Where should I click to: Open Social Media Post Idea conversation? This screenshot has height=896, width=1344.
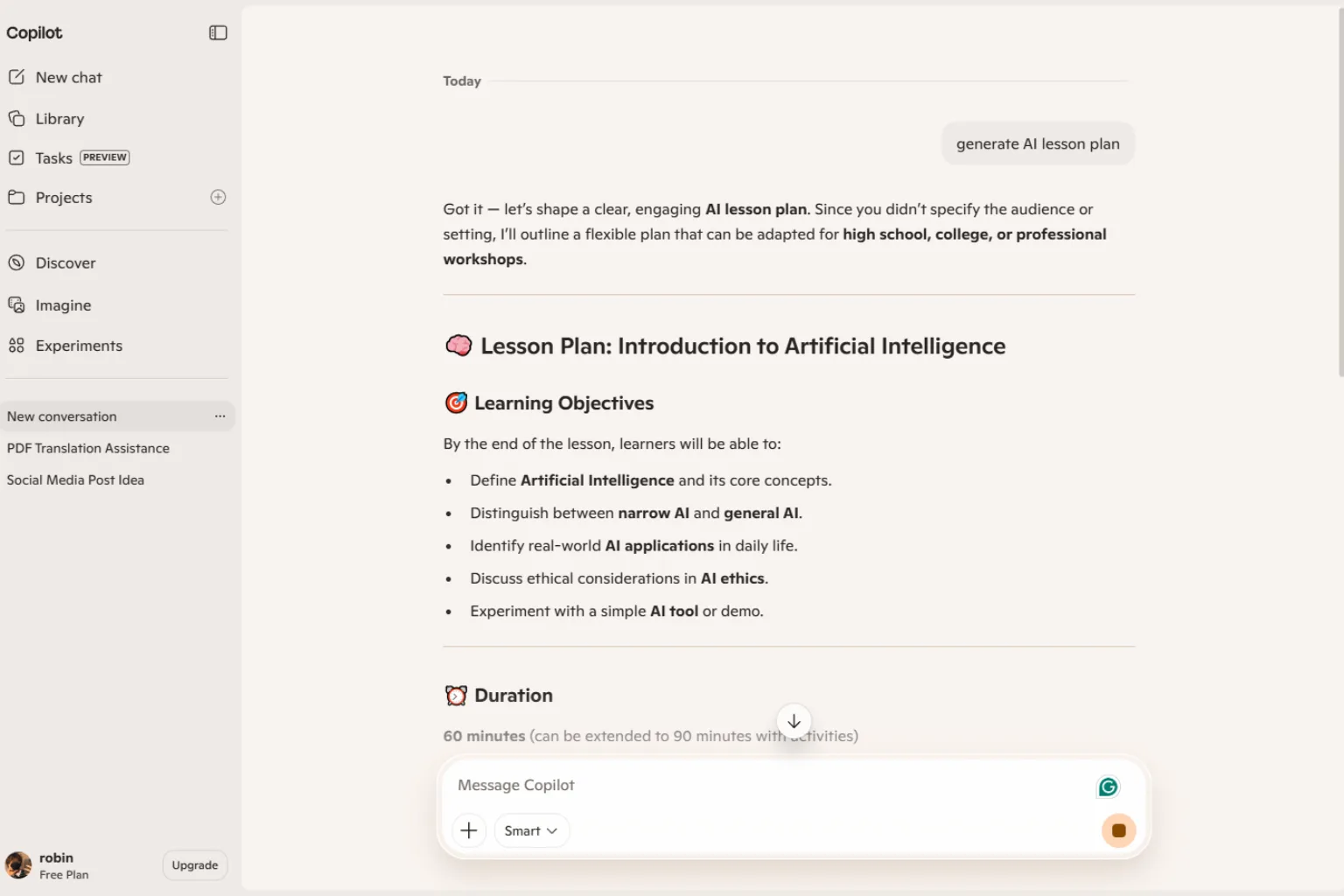pos(75,479)
